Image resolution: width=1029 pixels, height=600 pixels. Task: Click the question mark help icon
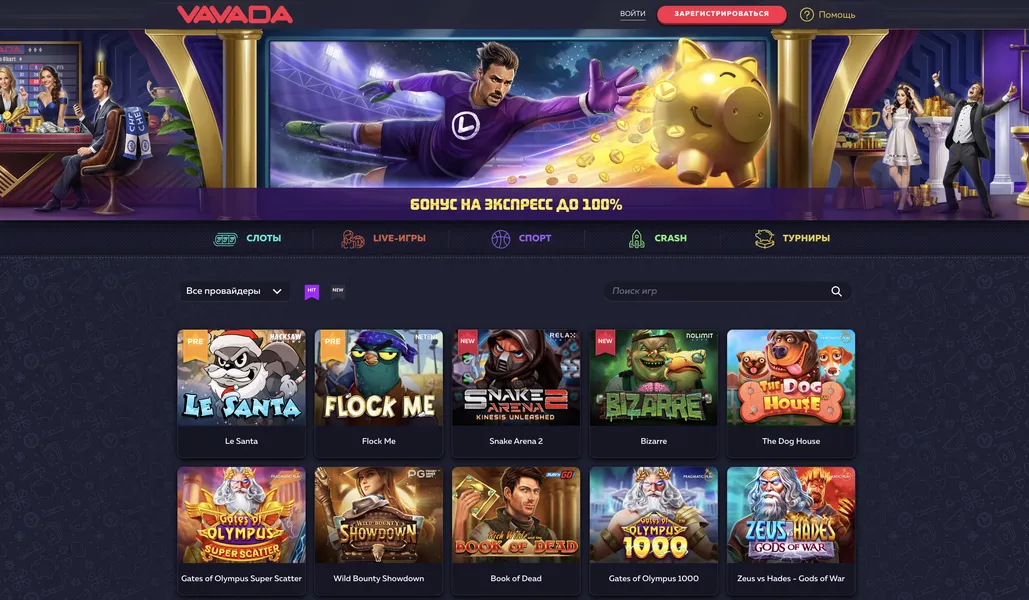pos(807,14)
